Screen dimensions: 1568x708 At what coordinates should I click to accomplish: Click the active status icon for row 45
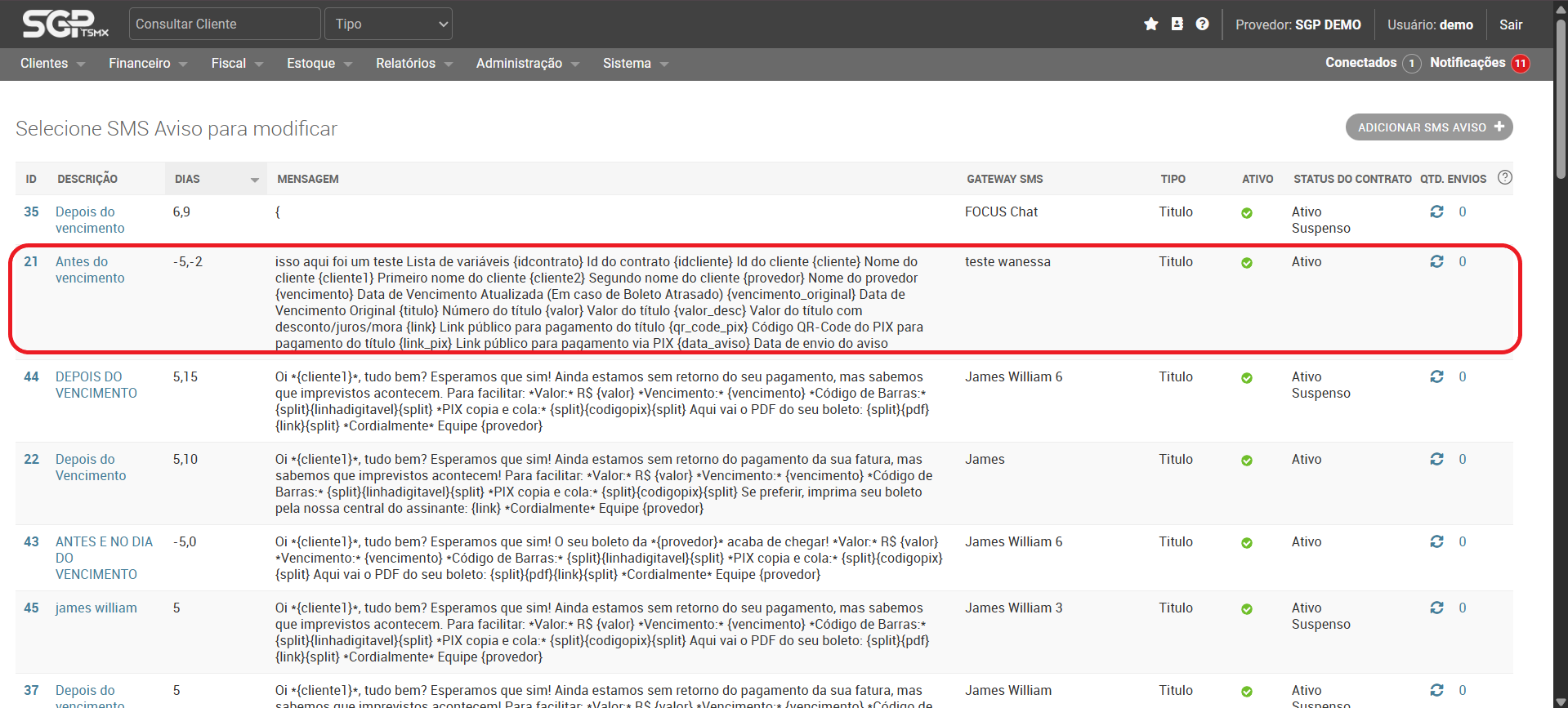click(1246, 609)
